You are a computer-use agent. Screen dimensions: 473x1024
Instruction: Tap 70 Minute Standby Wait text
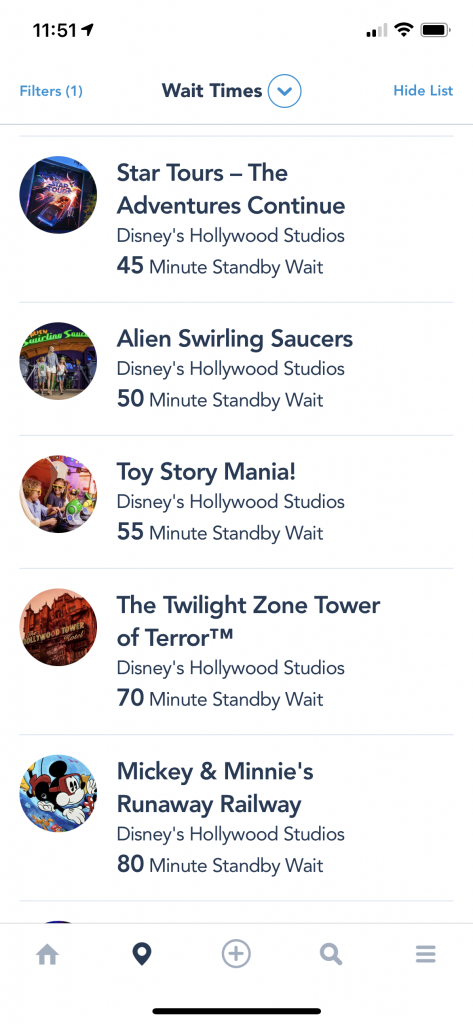pos(220,698)
